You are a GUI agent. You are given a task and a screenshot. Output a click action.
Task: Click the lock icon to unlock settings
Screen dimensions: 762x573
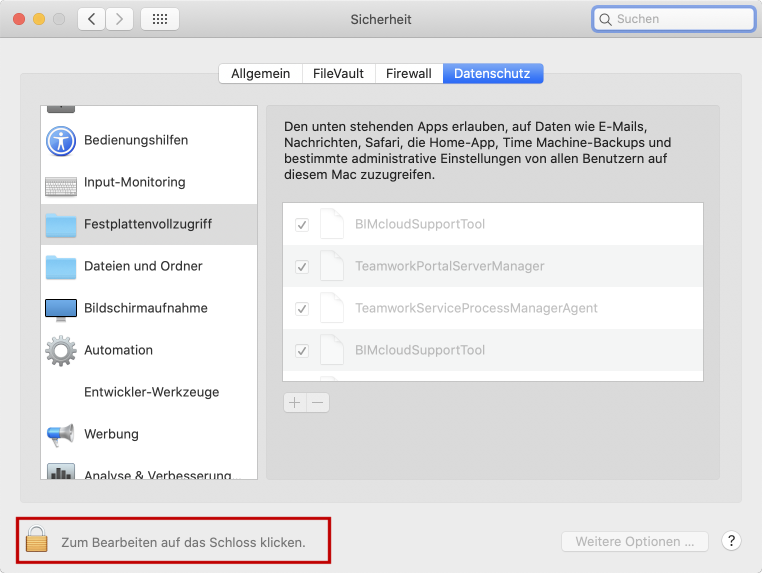click(37, 541)
